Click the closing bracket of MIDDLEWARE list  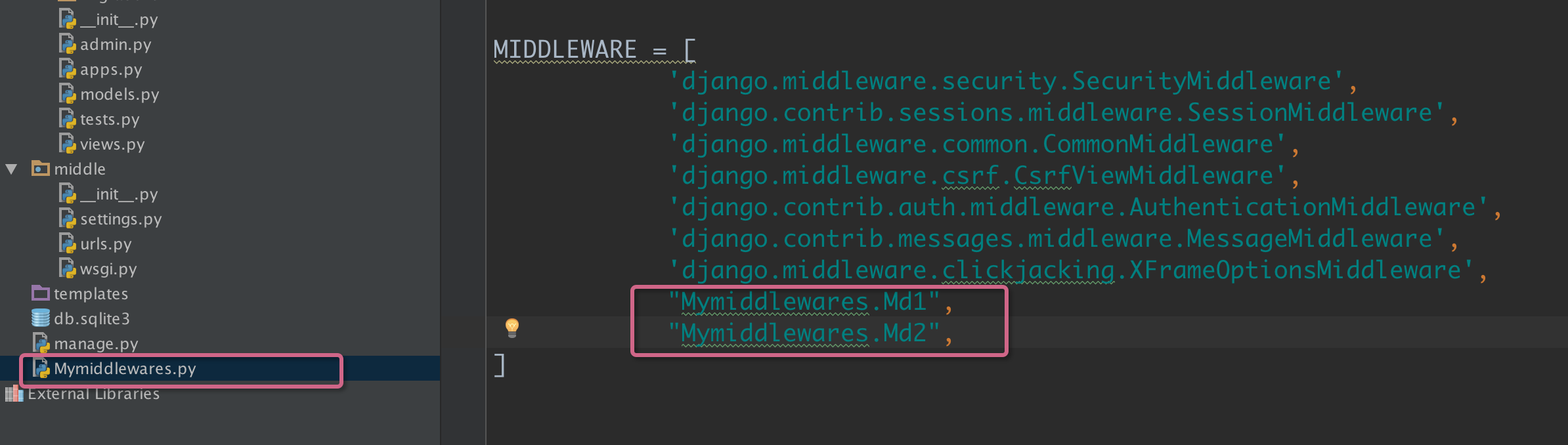tap(500, 365)
